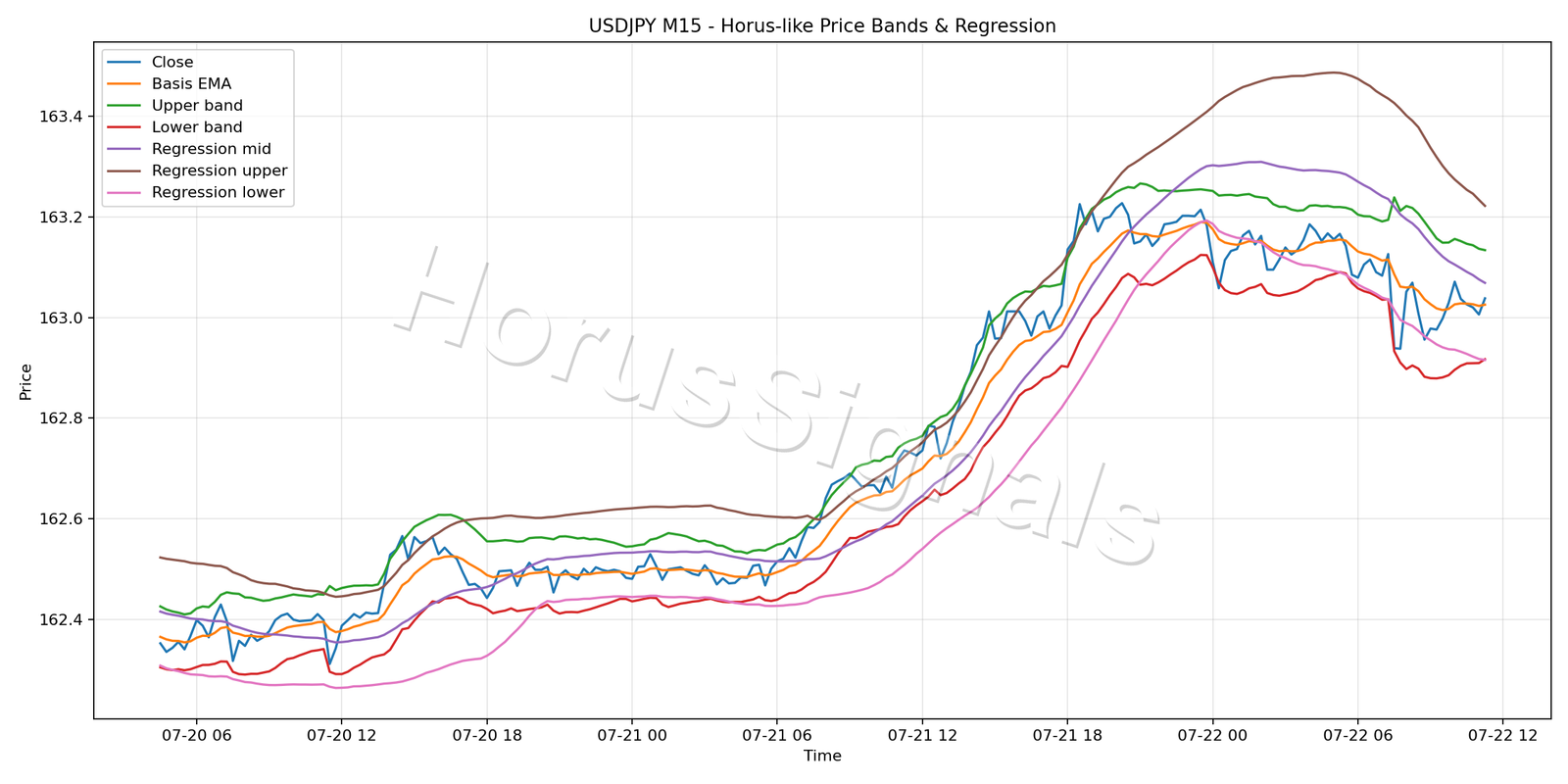
Task: Click the blue line swatch beside Close
Action: (x=124, y=63)
